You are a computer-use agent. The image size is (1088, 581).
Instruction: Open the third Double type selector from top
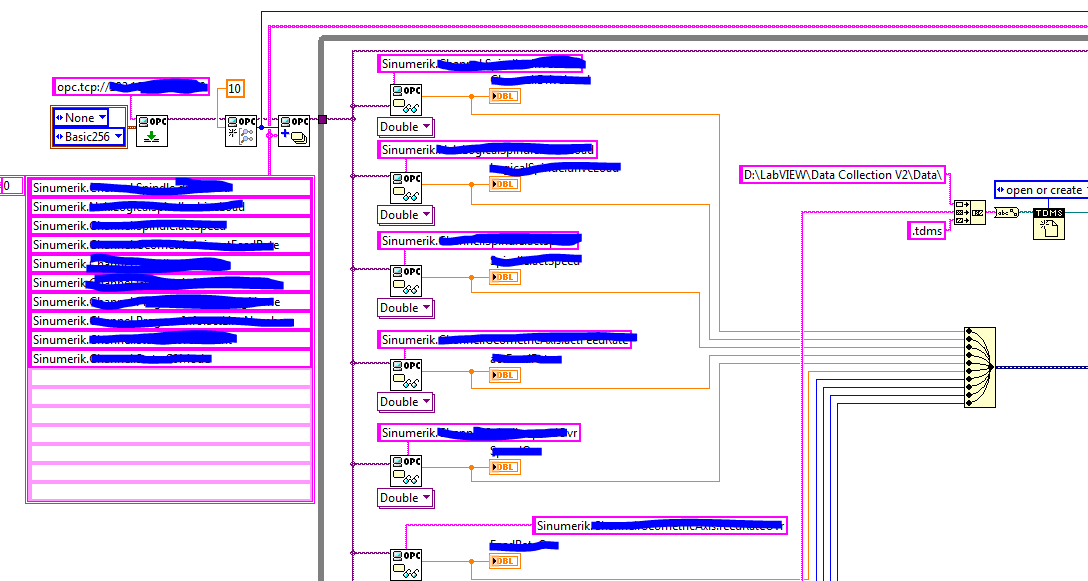[x=406, y=308]
